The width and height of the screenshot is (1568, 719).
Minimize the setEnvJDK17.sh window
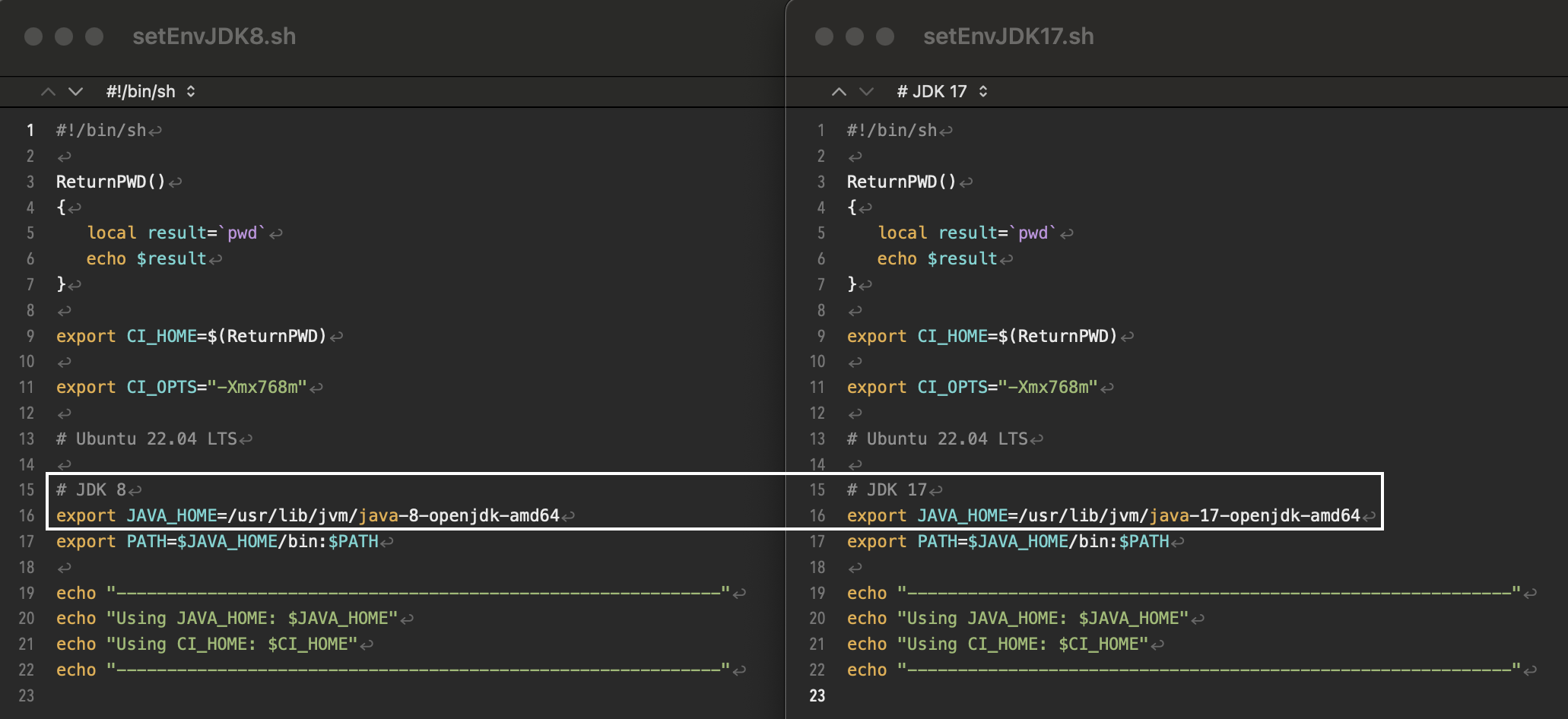click(x=855, y=36)
